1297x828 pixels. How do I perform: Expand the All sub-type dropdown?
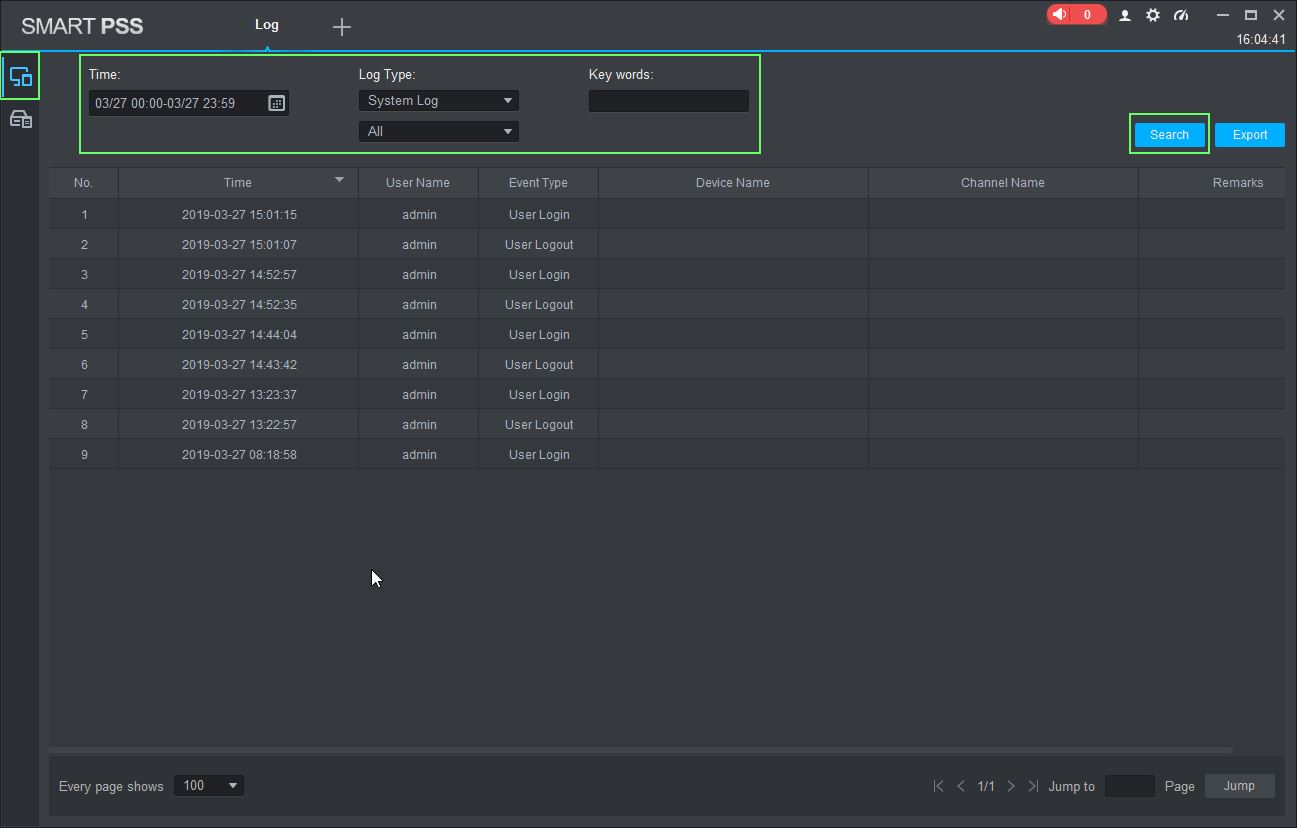pos(439,131)
